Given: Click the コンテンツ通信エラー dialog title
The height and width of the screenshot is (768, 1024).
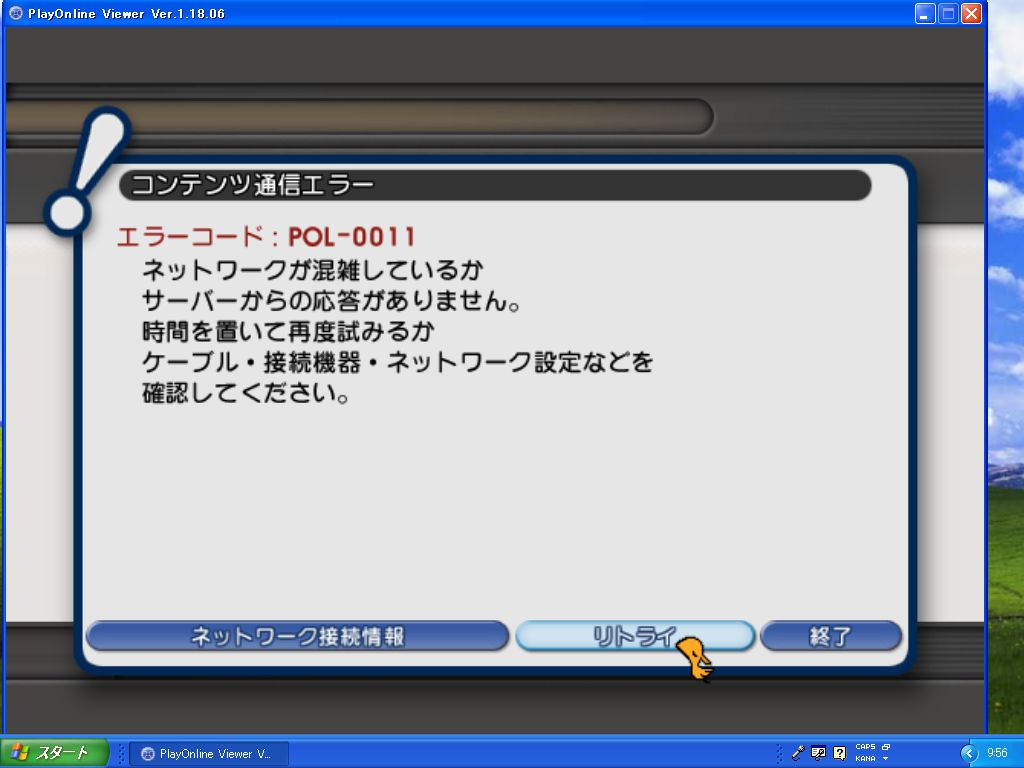Looking at the screenshot, I should pos(252,185).
